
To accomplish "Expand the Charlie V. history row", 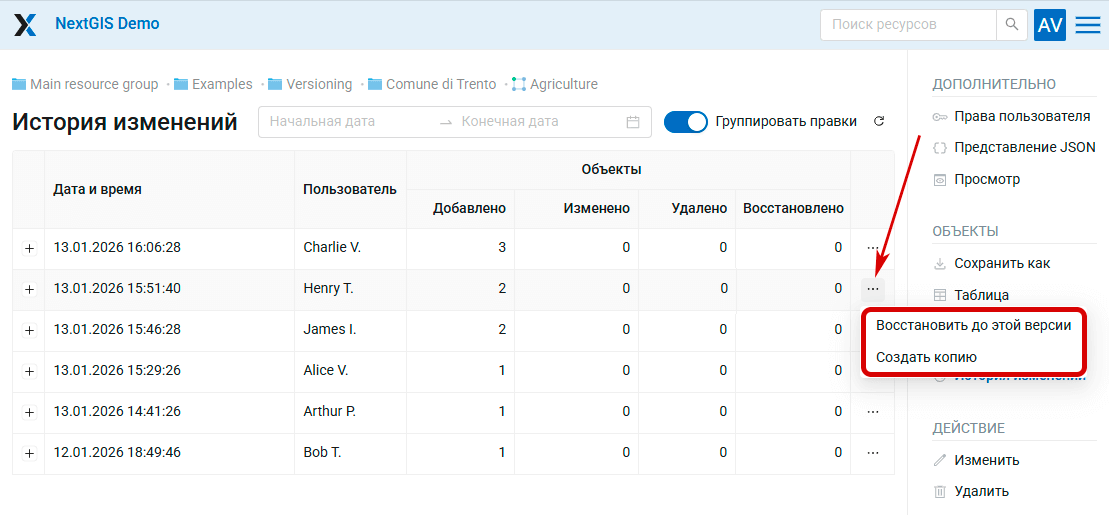I will (29, 248).
